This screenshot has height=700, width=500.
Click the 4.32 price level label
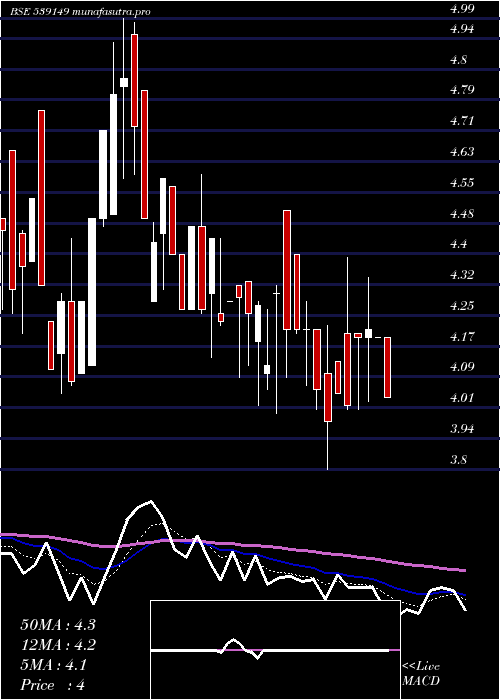[461, 275]
